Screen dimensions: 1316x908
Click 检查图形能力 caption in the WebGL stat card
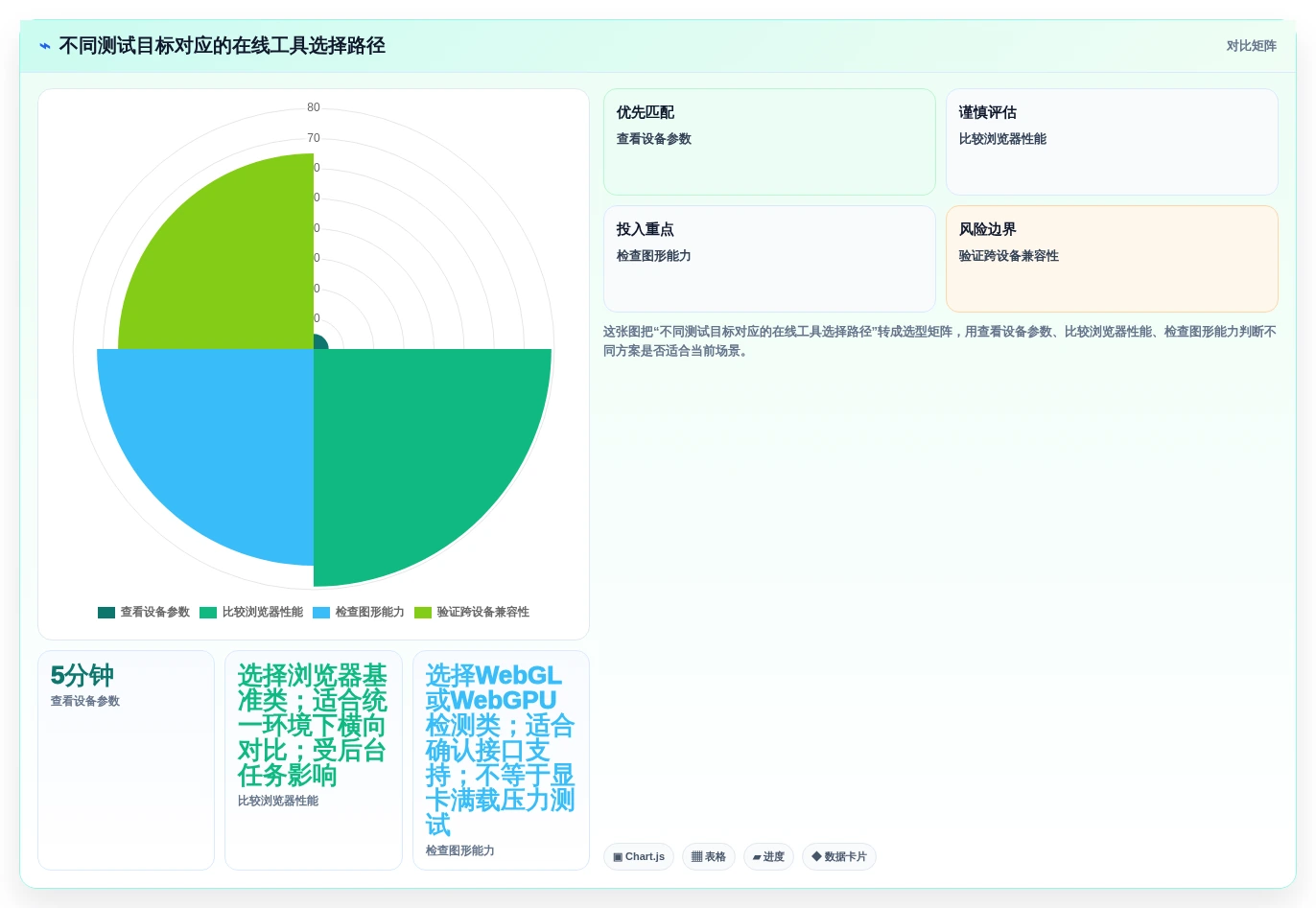coord(460,851)
